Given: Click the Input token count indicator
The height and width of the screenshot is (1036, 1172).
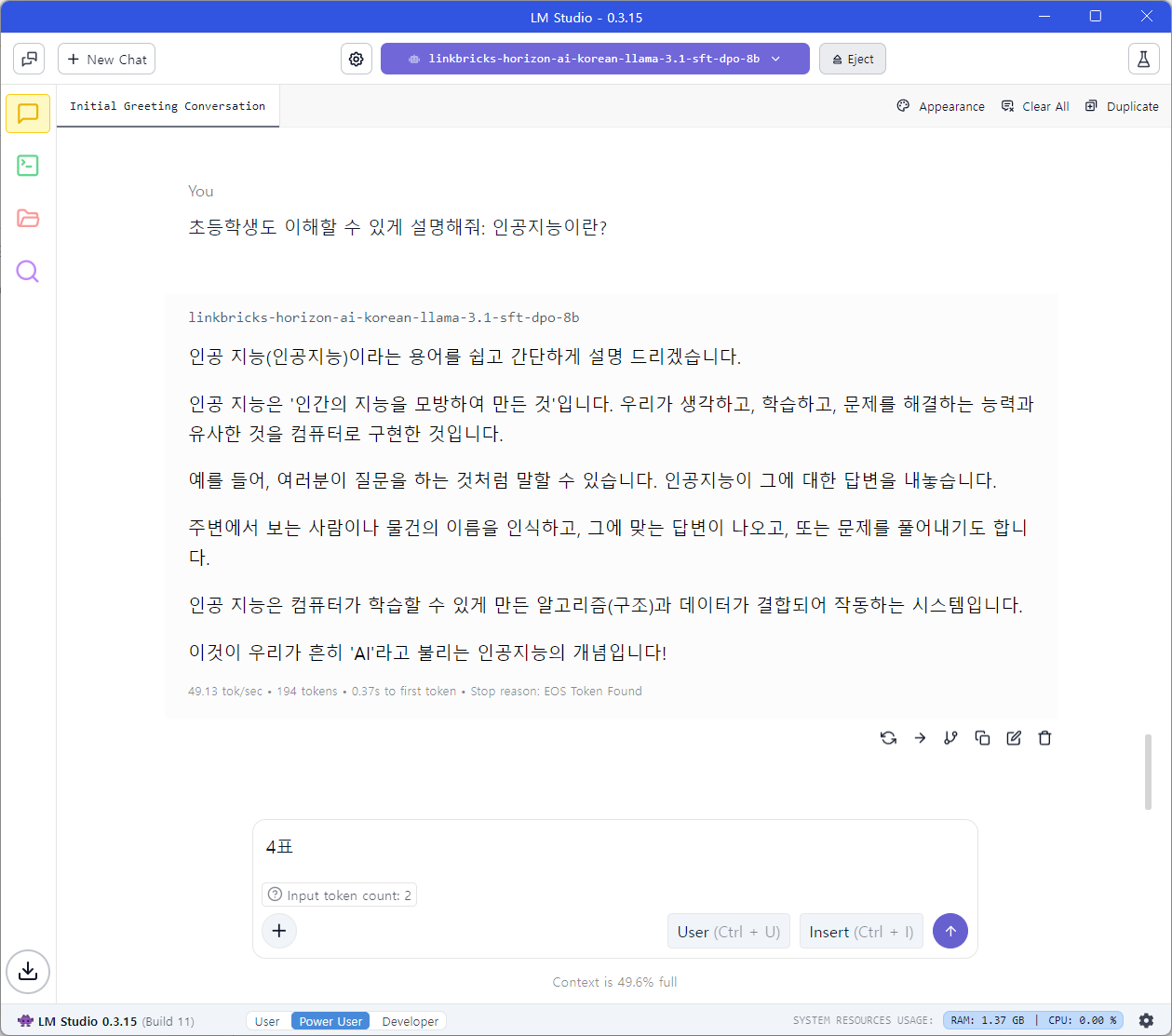Looking at the screenshot, I should coord(339,895).
